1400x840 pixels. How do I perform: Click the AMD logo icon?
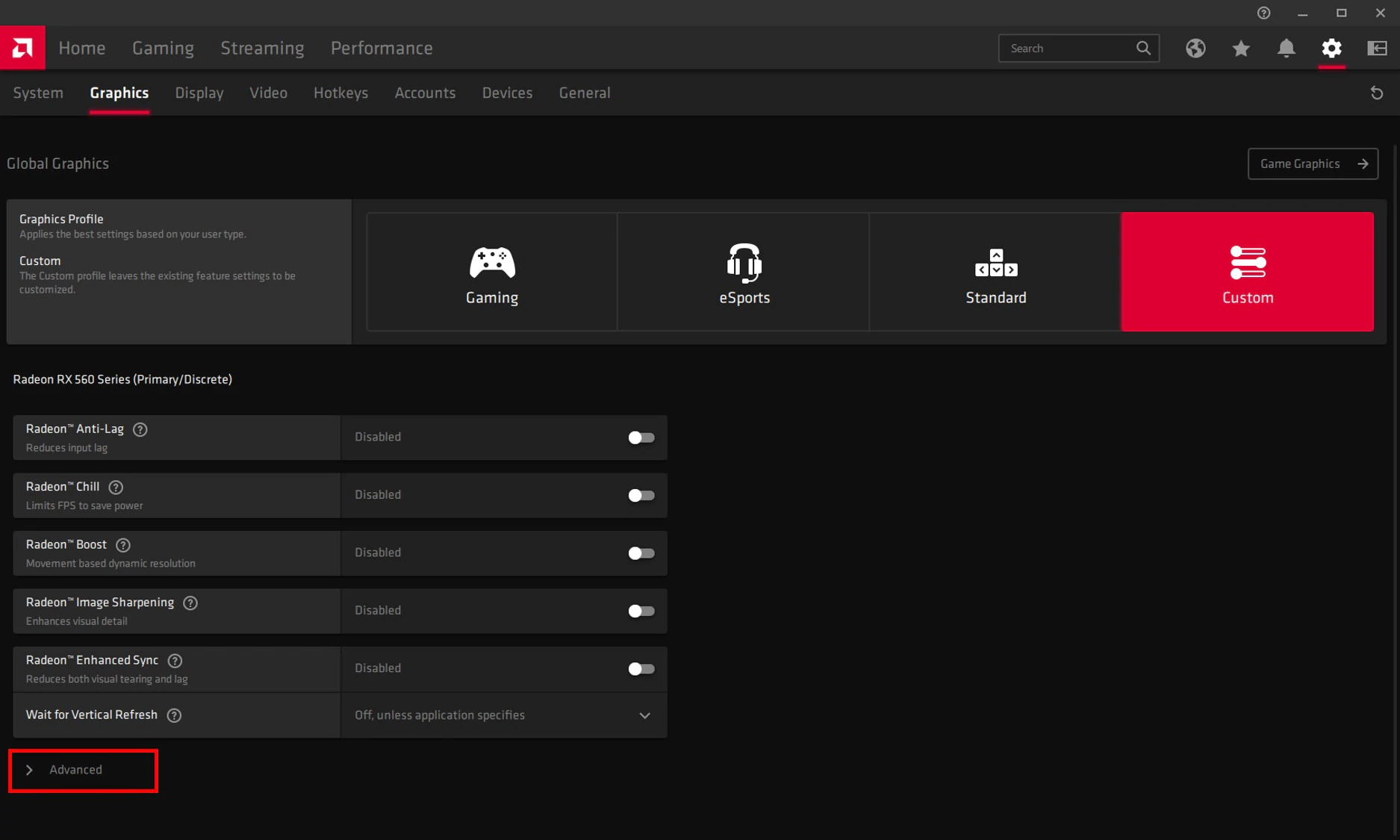pos(22,48)
